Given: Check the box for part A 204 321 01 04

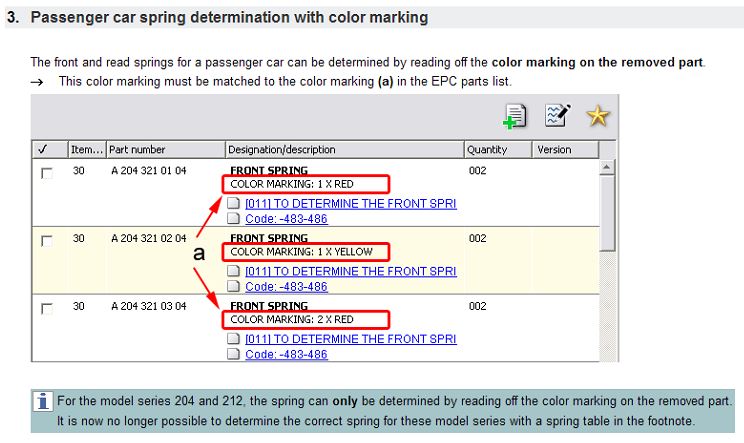Looking at the screenshot, I should 47,173.
